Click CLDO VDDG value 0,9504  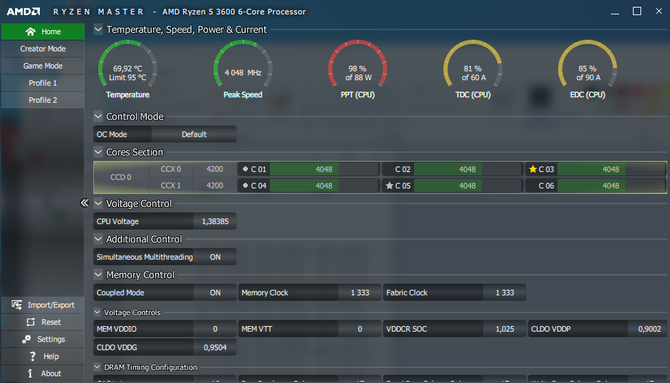pos(215,348)
